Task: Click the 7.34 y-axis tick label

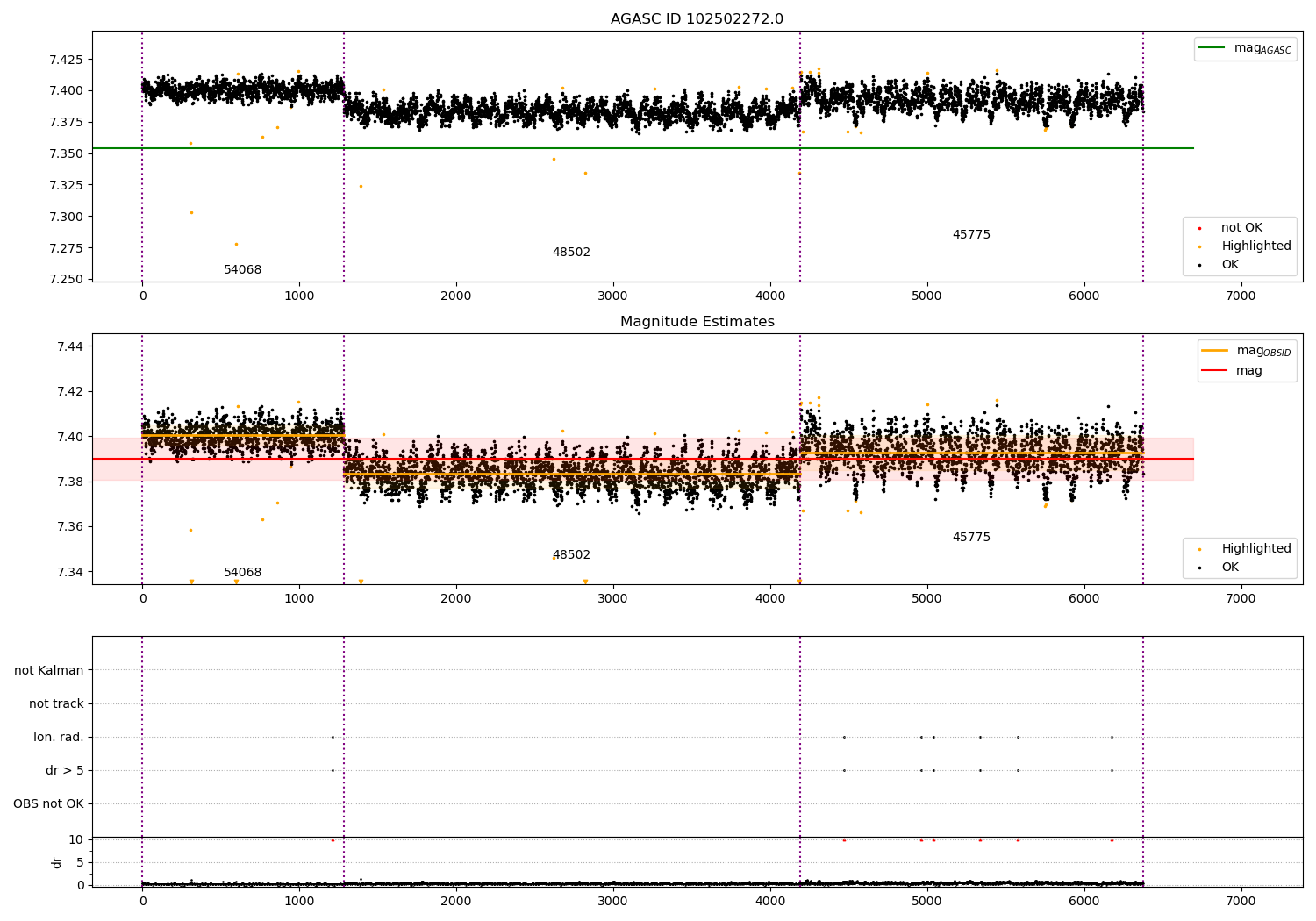Action: 70,573
